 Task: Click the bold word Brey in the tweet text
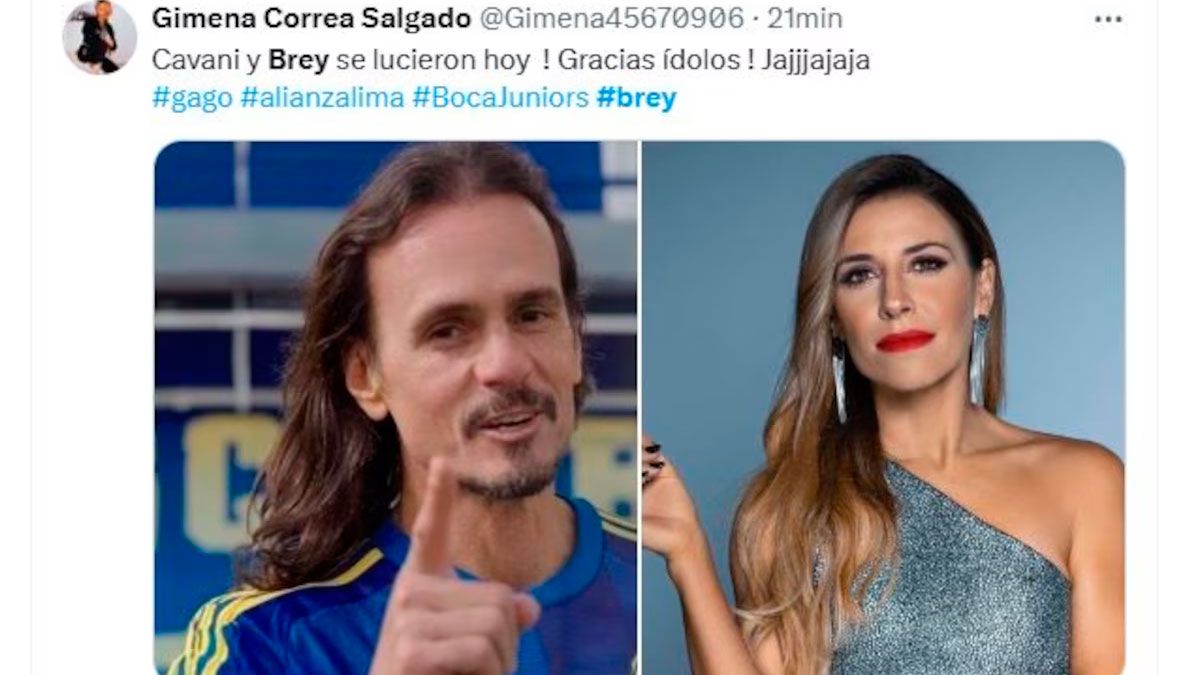point(298,60)
